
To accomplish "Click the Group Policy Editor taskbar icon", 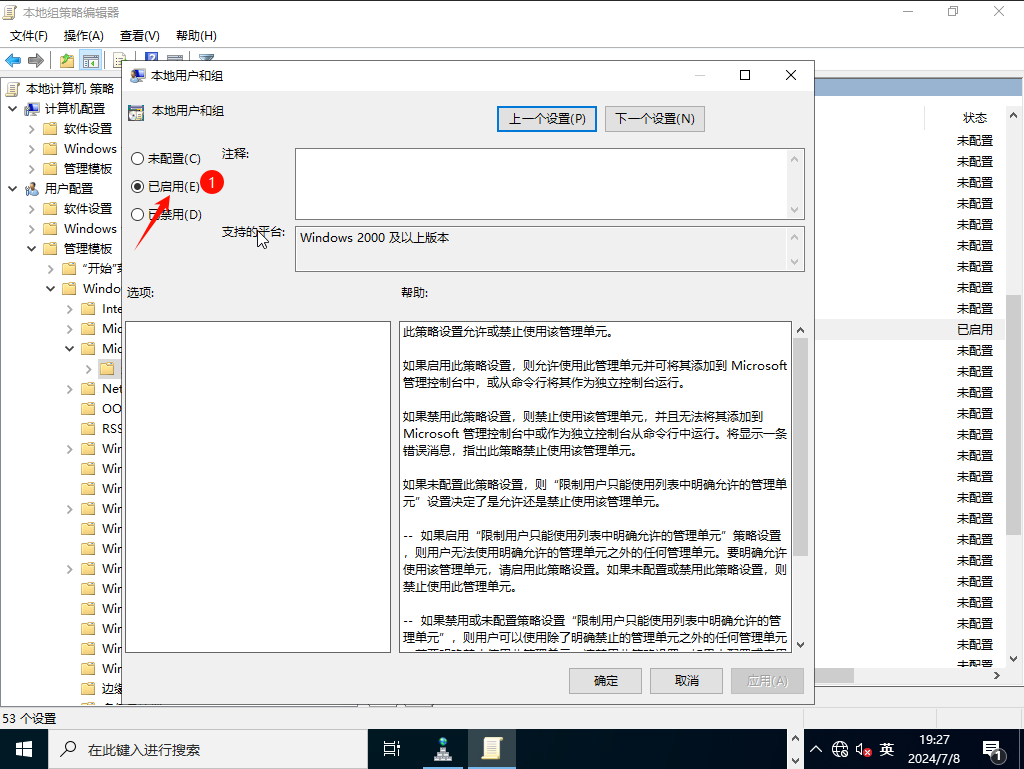I will click(x=492, y=749).
